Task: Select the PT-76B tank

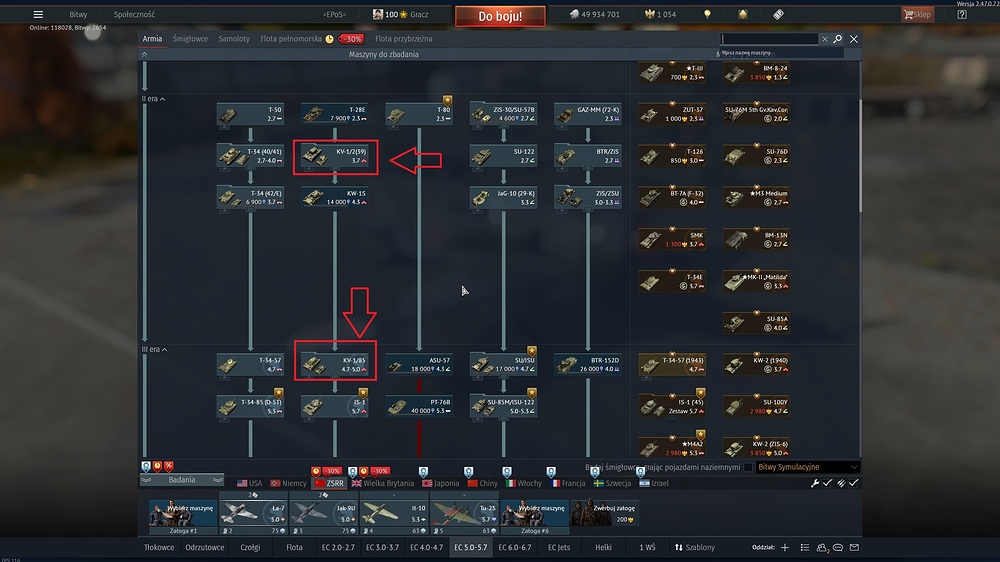Action: pos(419,406)
